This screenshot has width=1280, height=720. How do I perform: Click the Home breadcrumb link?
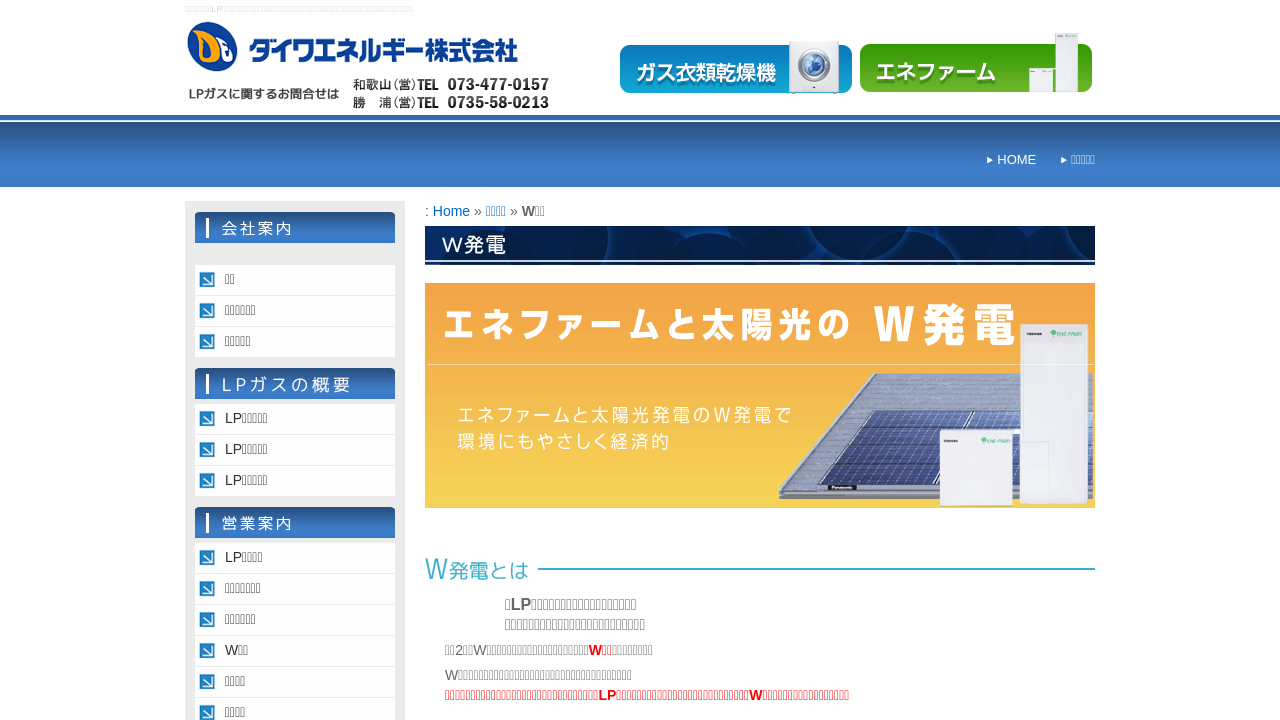point(451,211)
